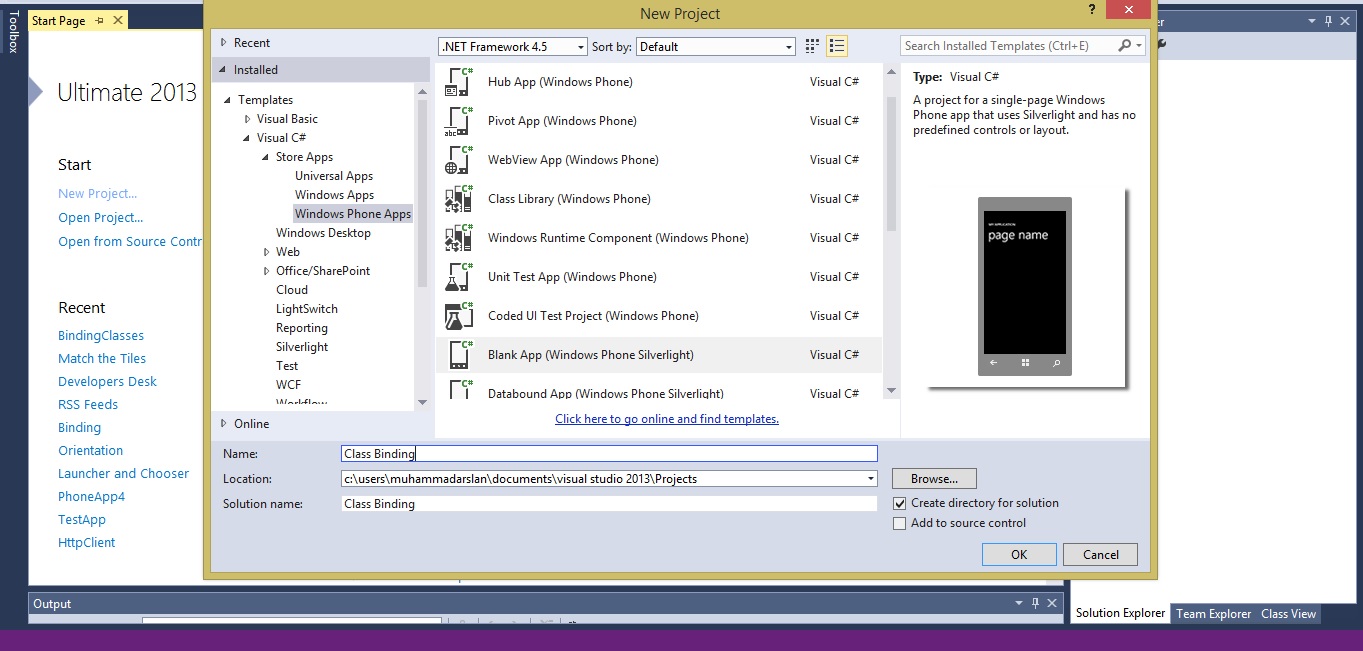Screen dimensions: 1363x651
Task: Click the Browse... button
Action: pos(934,479)
